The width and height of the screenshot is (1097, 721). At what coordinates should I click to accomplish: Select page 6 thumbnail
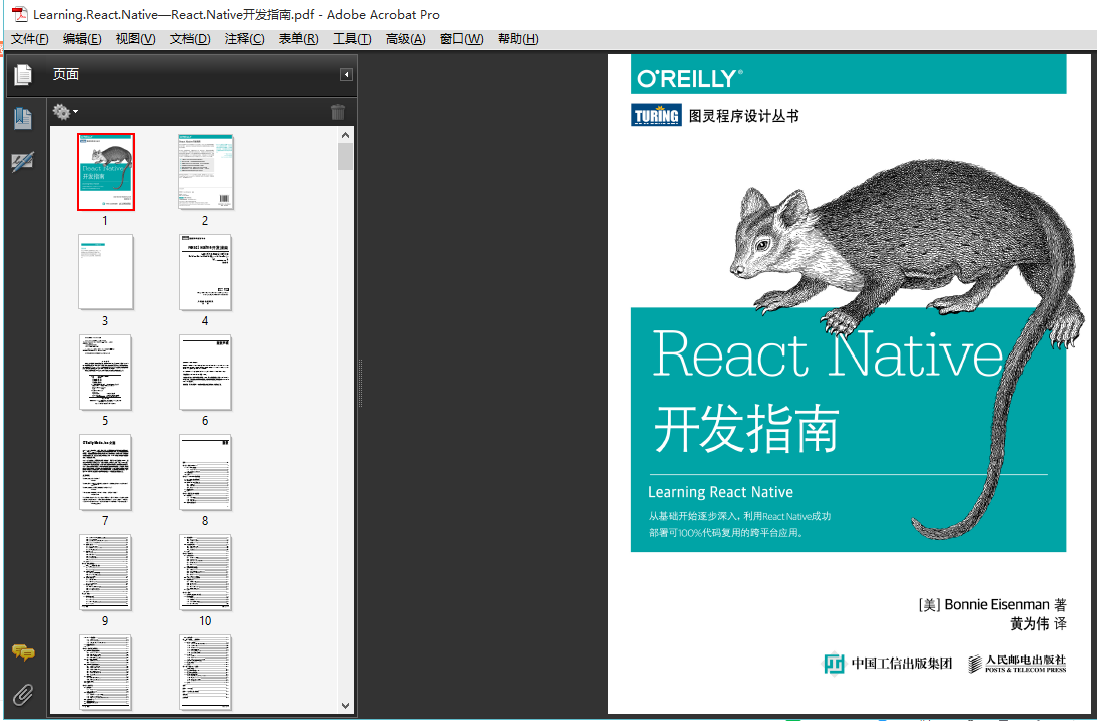(x=205, y=372)
